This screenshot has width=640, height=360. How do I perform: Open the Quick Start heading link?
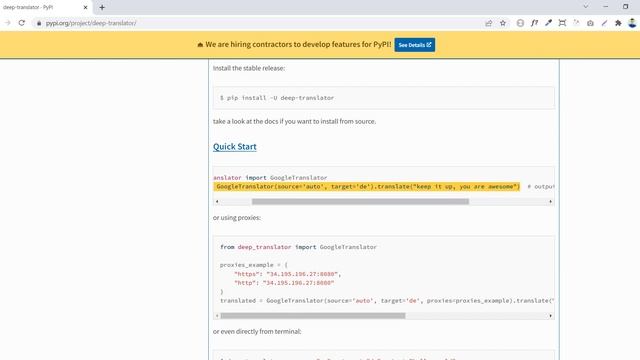(235, 147)
